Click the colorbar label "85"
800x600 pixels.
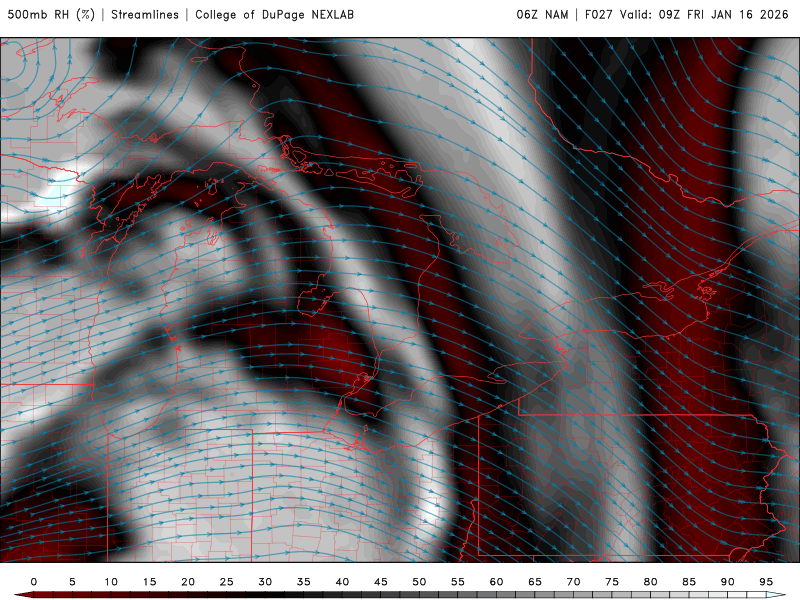[689, 582]
